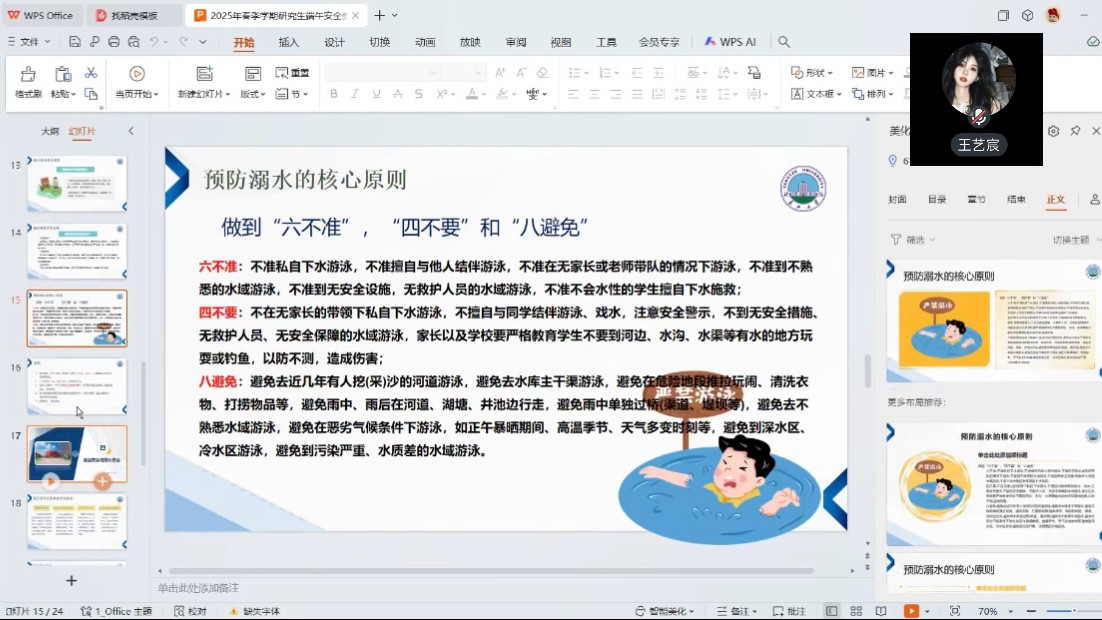The height and width of the screenshot is (620, 1102).
Task: Pin the right side panel
Action: click(1075, 131)
